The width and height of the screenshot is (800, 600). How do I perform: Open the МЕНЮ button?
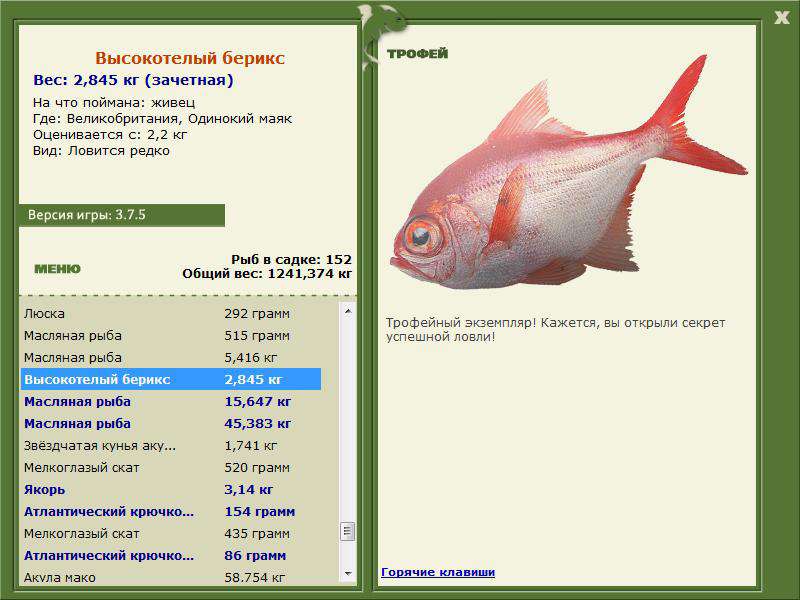point(57,269)
